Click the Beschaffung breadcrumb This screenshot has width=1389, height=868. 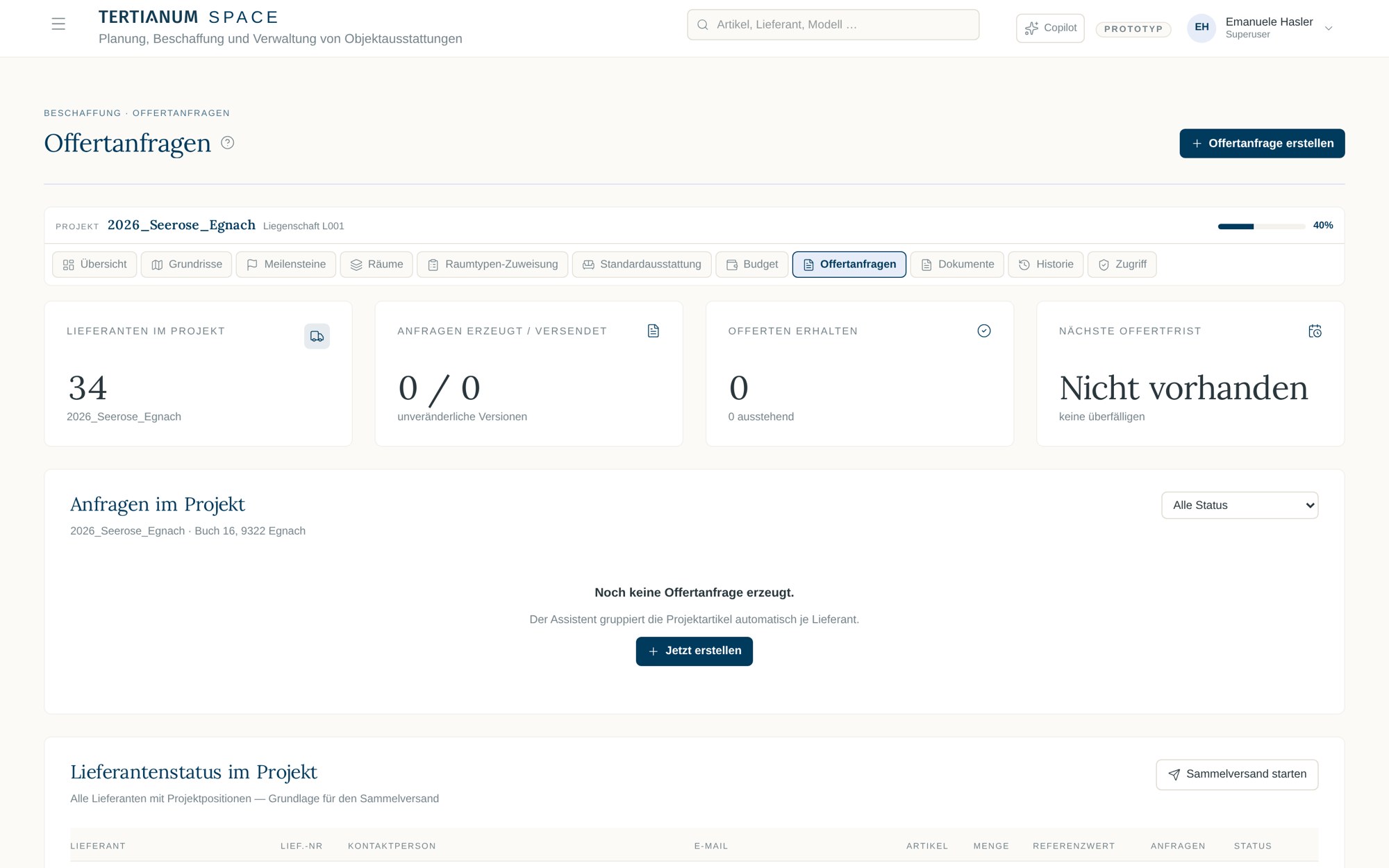[83, 113]
